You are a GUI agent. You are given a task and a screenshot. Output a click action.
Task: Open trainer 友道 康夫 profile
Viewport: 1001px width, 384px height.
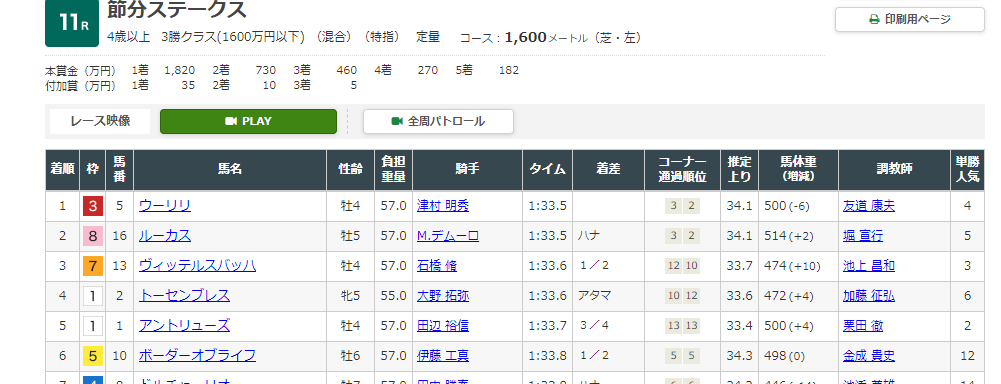coord(869,205)
